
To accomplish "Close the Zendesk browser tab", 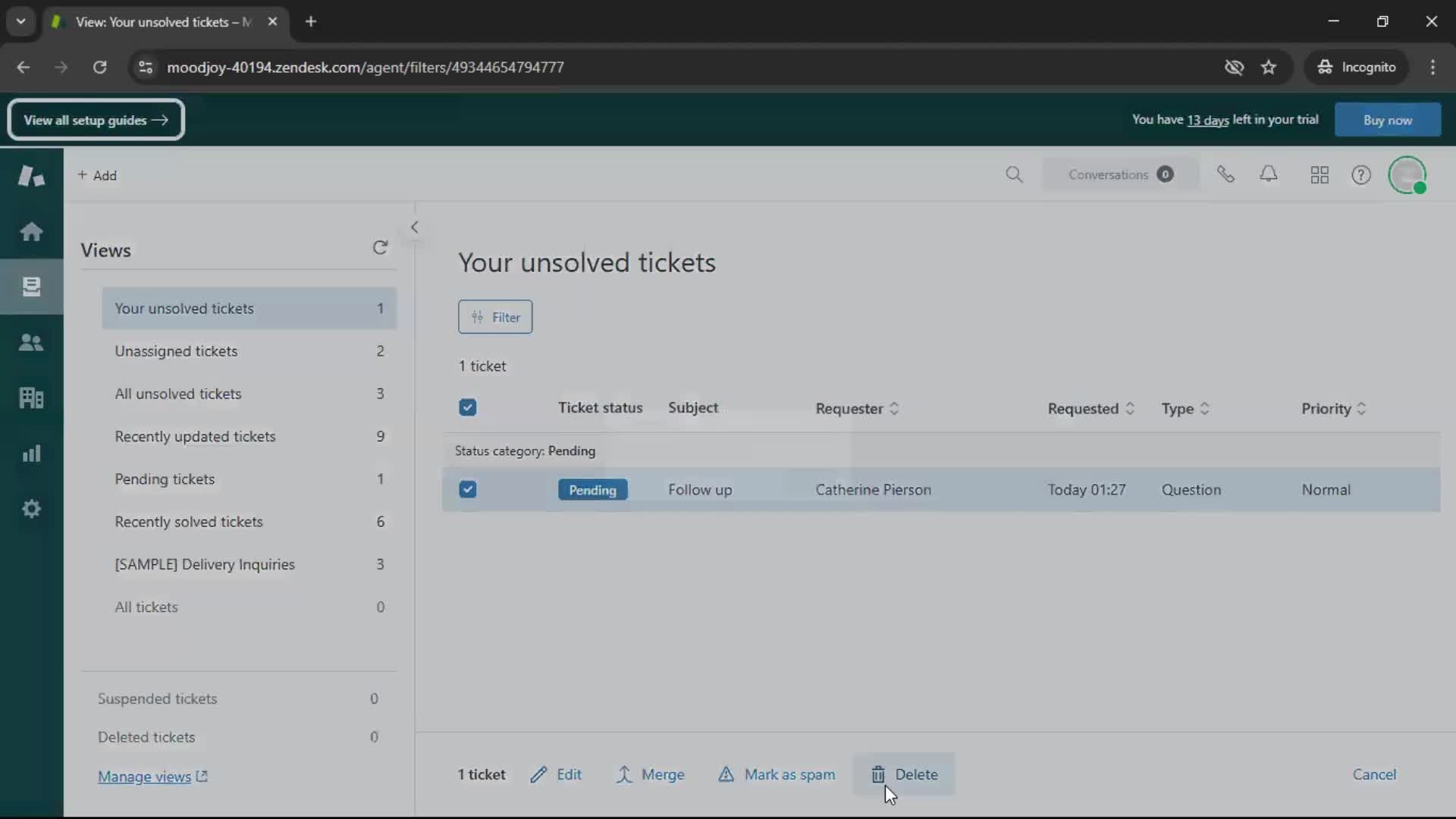I will 272,21.
